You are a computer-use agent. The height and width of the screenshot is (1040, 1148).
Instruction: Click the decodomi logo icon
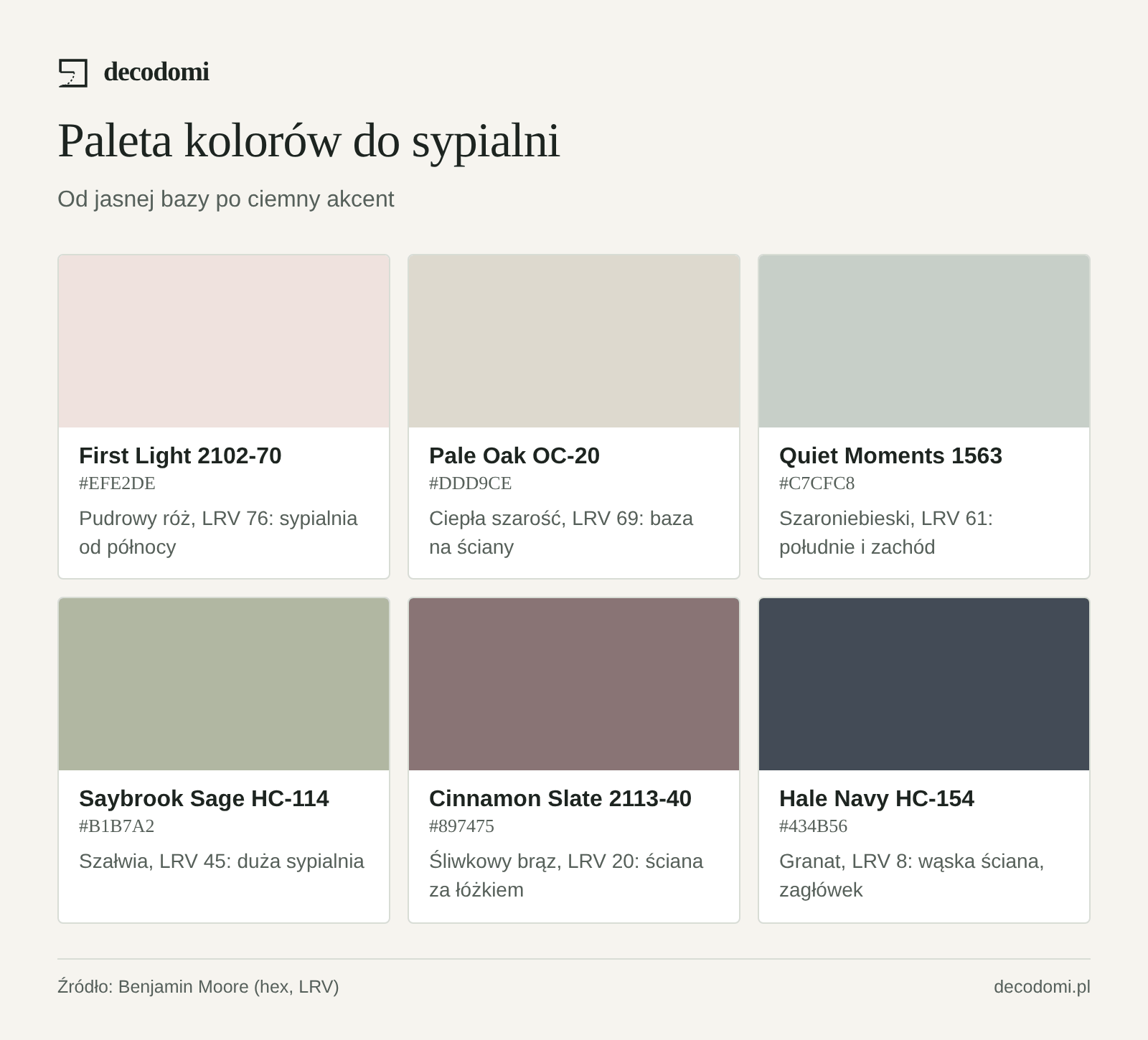(73, 73)
